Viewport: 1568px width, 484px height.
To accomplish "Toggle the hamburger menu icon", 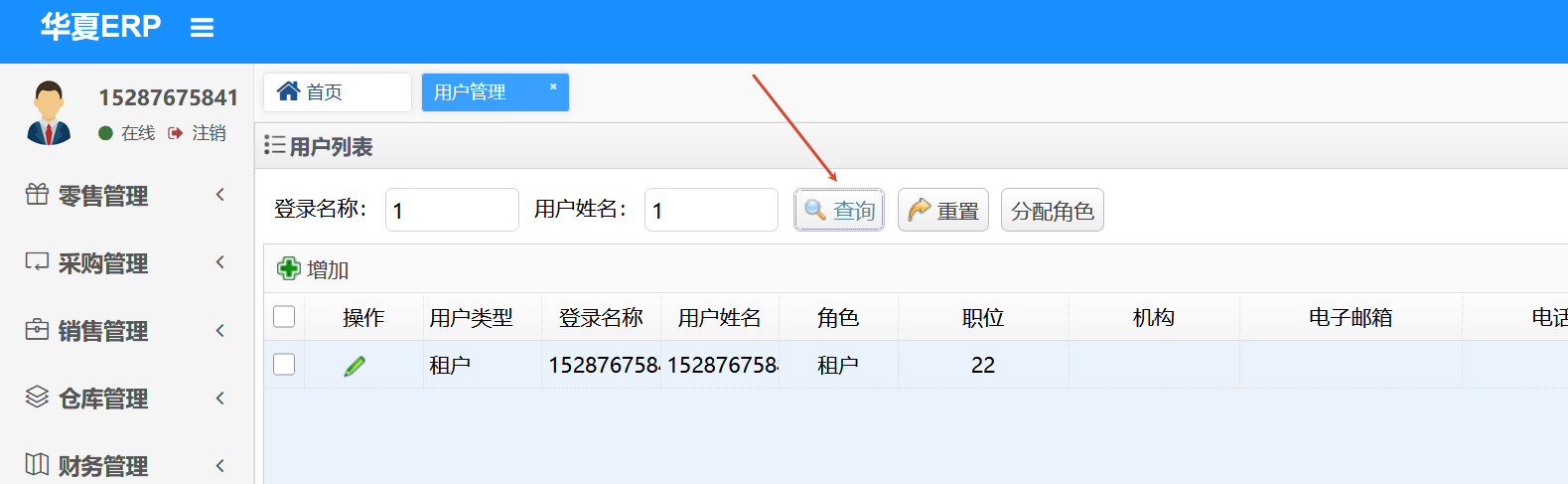I will tap(202, 28).
